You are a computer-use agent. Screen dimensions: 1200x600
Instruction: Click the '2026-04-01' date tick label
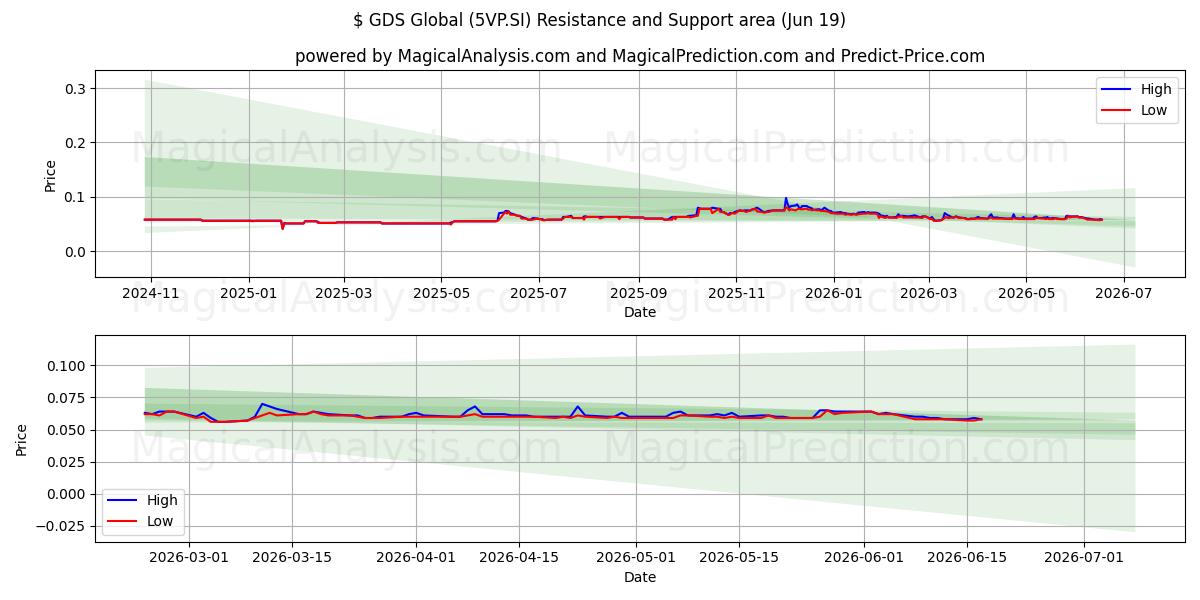click(x=417, y=559)
